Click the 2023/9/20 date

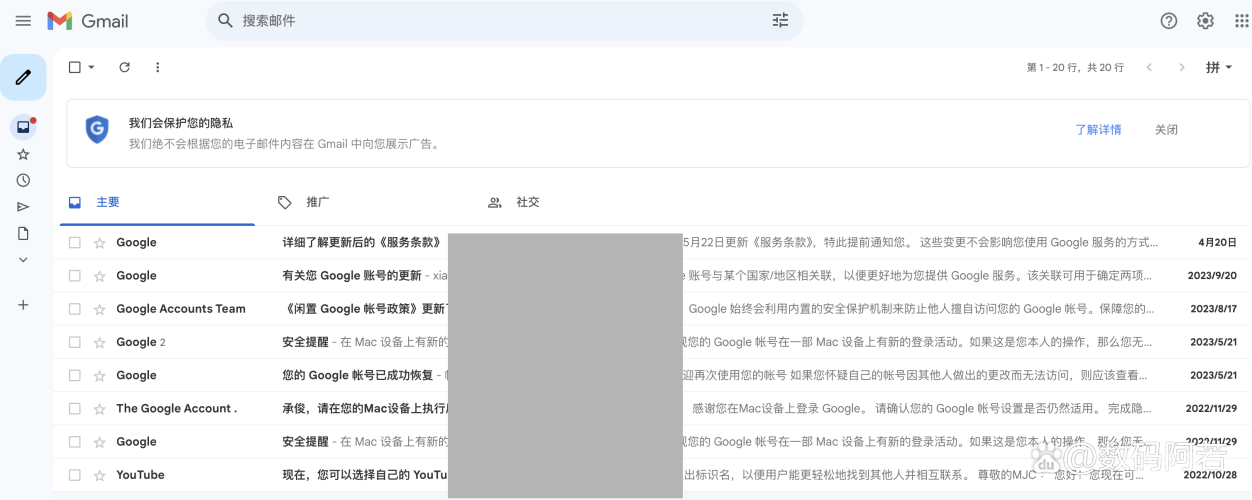click(x=1213, y=276)
